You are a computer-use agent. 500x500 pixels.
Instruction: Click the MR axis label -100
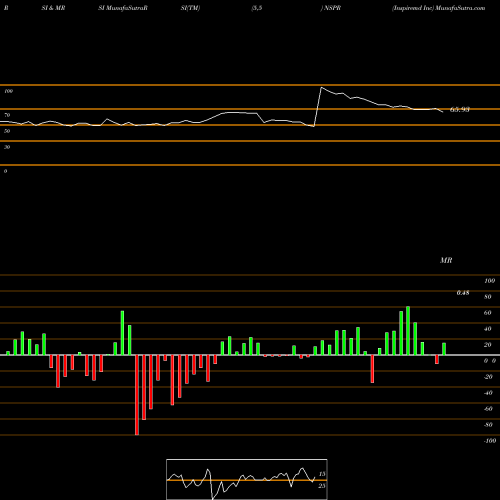click(490, 441)
